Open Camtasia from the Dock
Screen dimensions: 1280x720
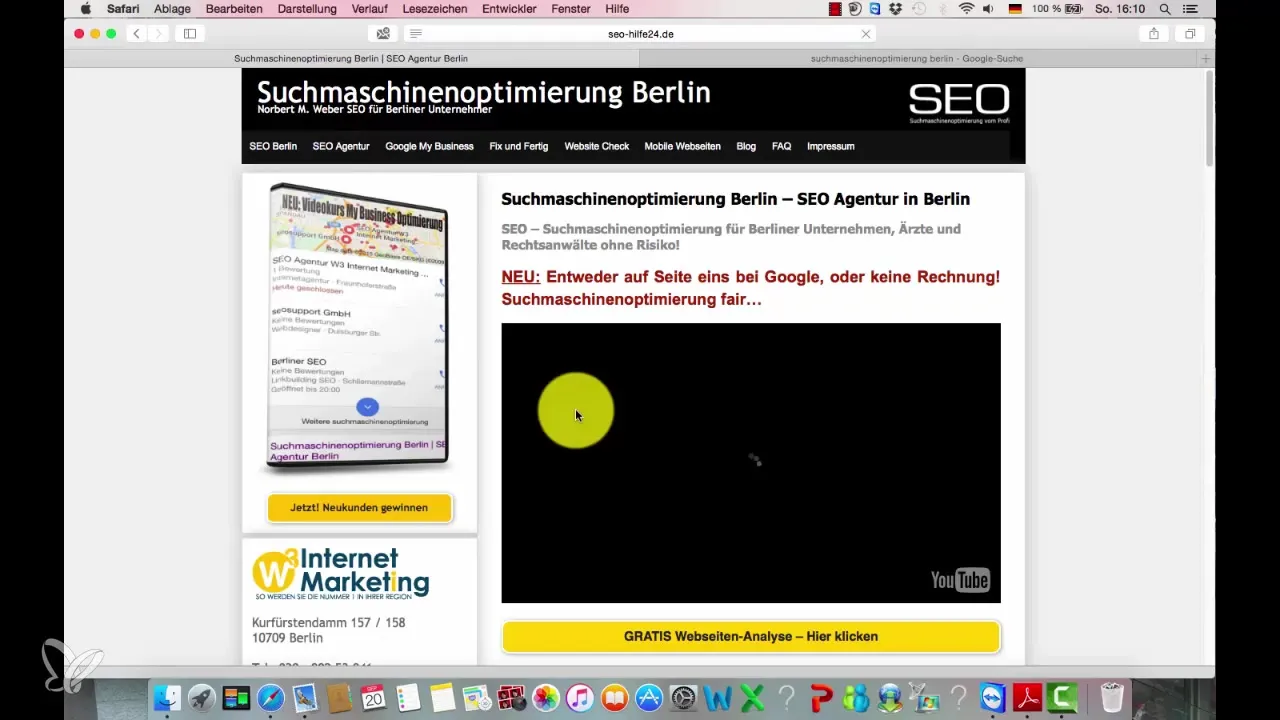1062,697
